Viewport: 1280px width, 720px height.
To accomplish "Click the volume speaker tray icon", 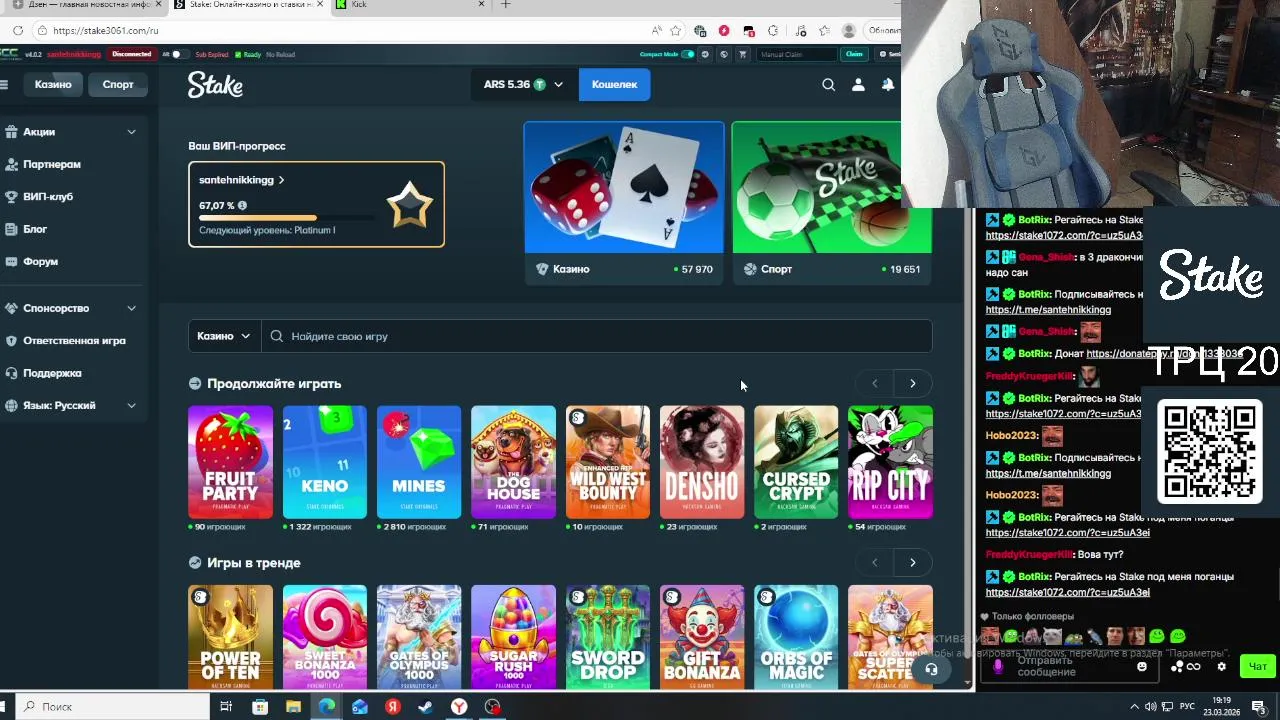I will coord(1151,707).
